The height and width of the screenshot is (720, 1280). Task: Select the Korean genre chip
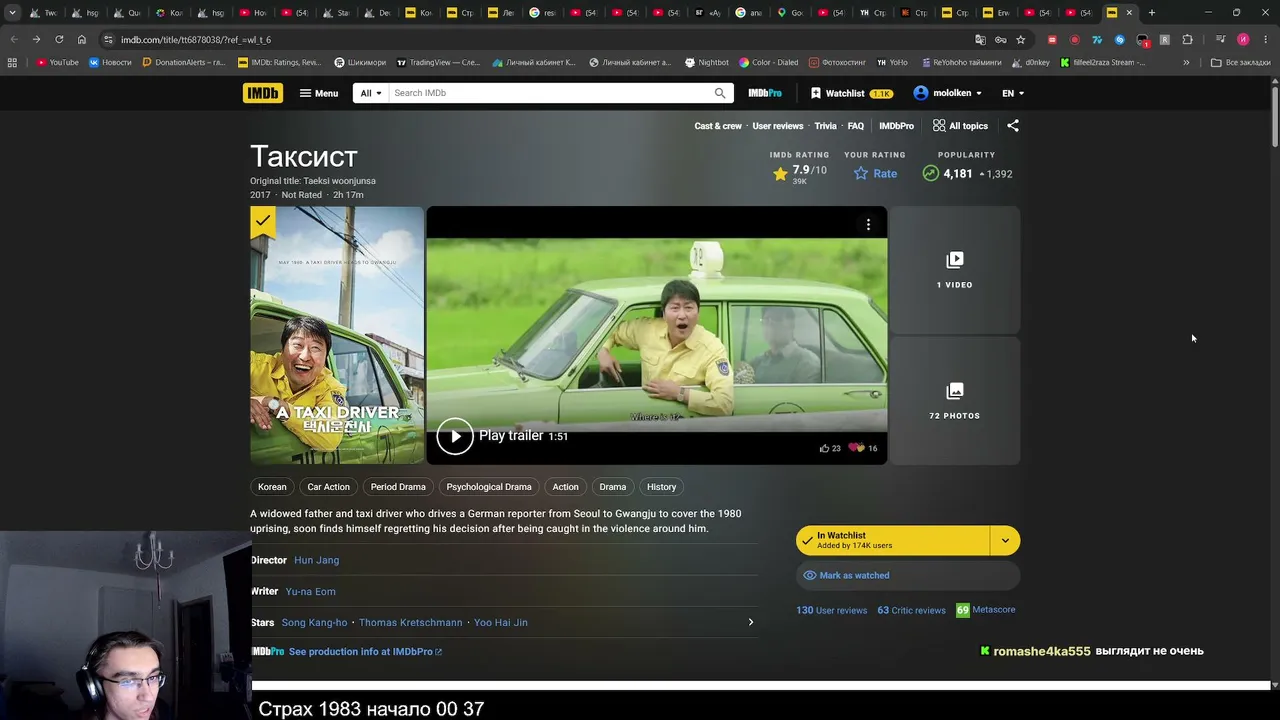pos(272,487)
